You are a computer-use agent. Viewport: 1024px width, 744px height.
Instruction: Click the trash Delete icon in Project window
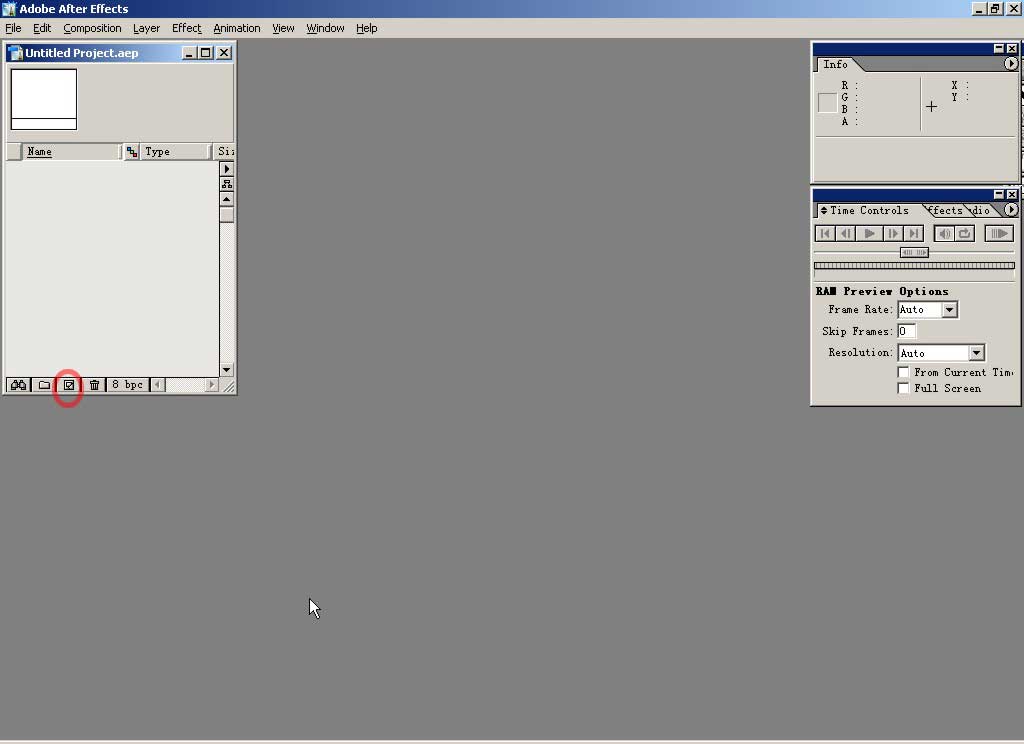coord(94,385)
